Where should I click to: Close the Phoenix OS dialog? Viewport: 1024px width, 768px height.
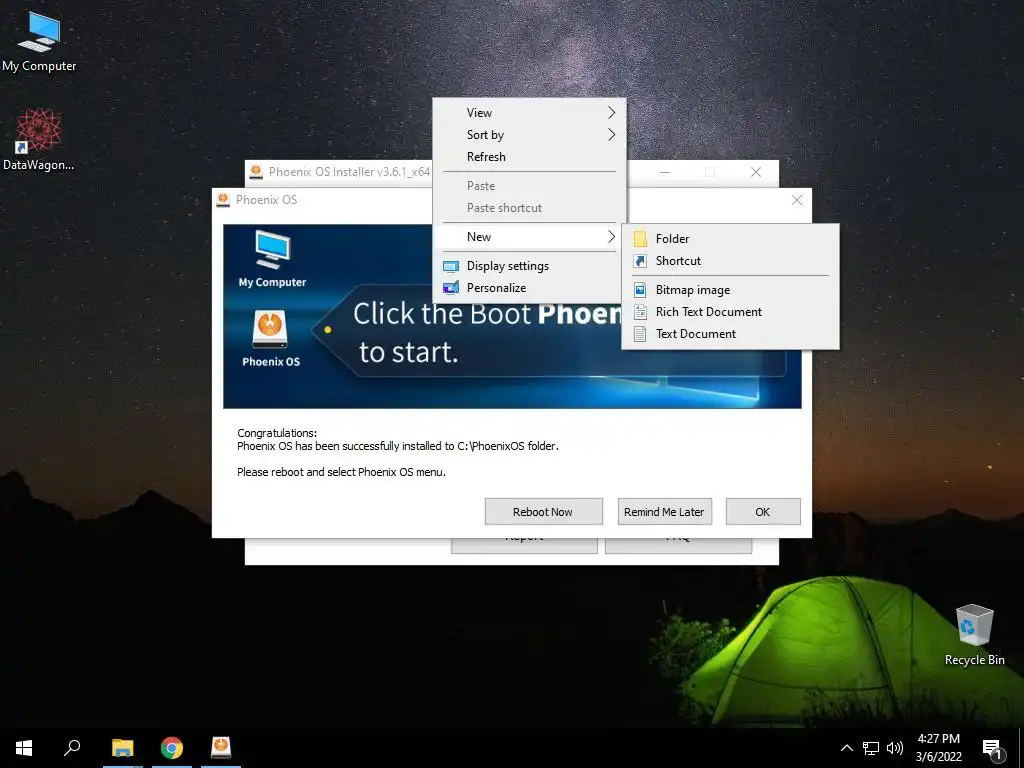pyautogui.click(x=797, y=200)
